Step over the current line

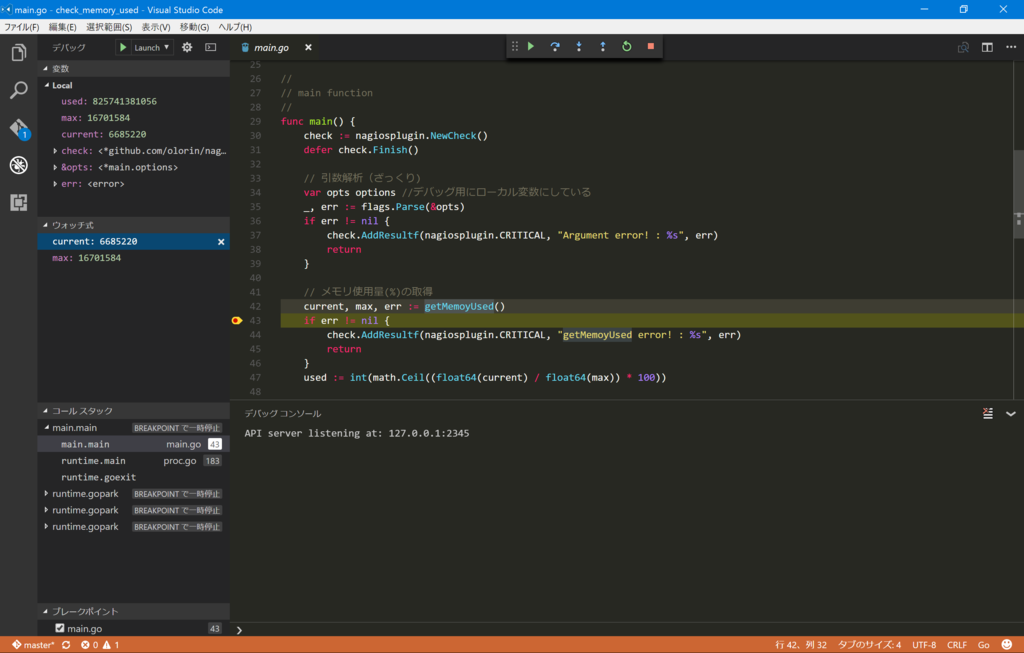555,46
